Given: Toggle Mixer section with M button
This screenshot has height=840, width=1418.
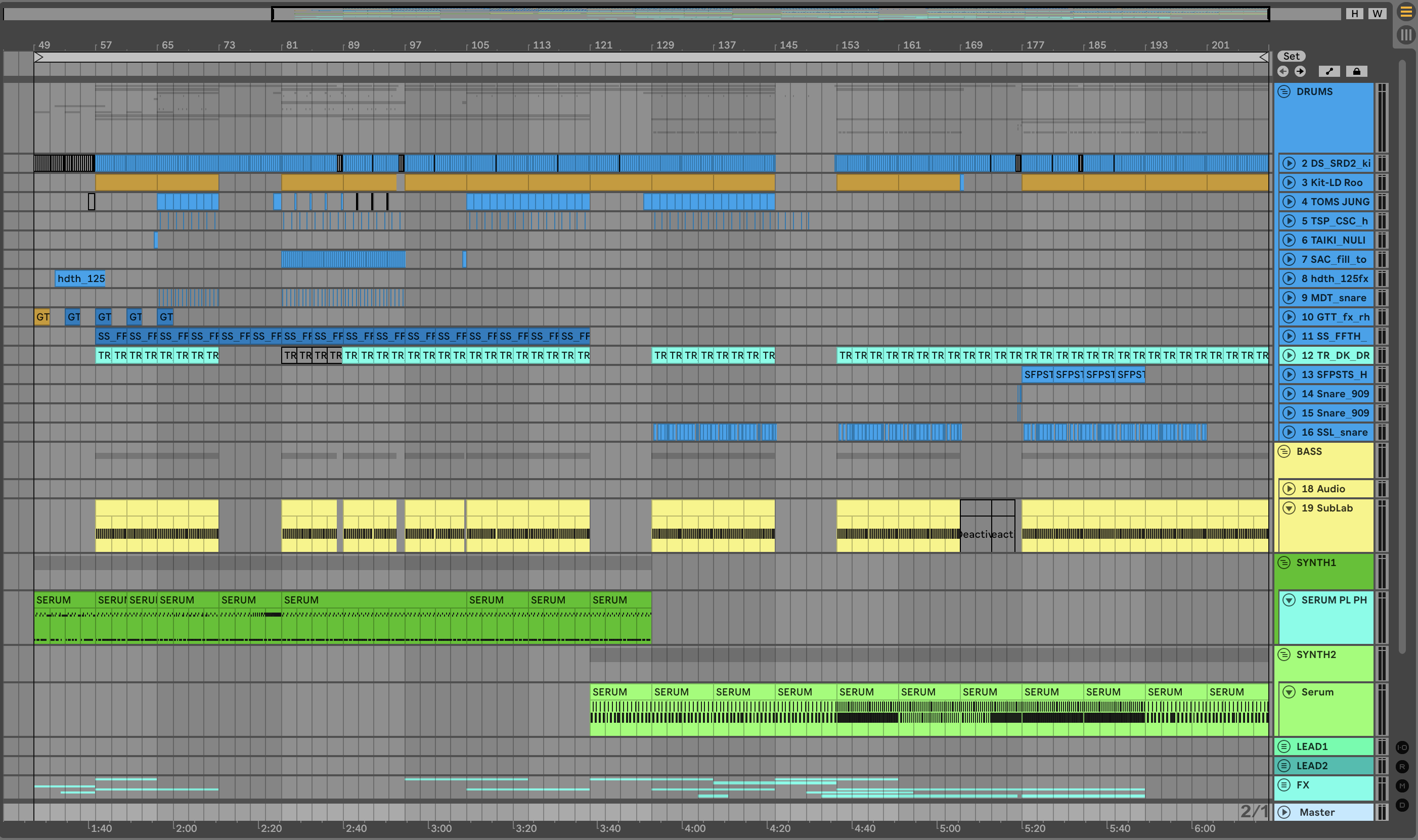Looking at the screenshot, I should point(1402,785).
